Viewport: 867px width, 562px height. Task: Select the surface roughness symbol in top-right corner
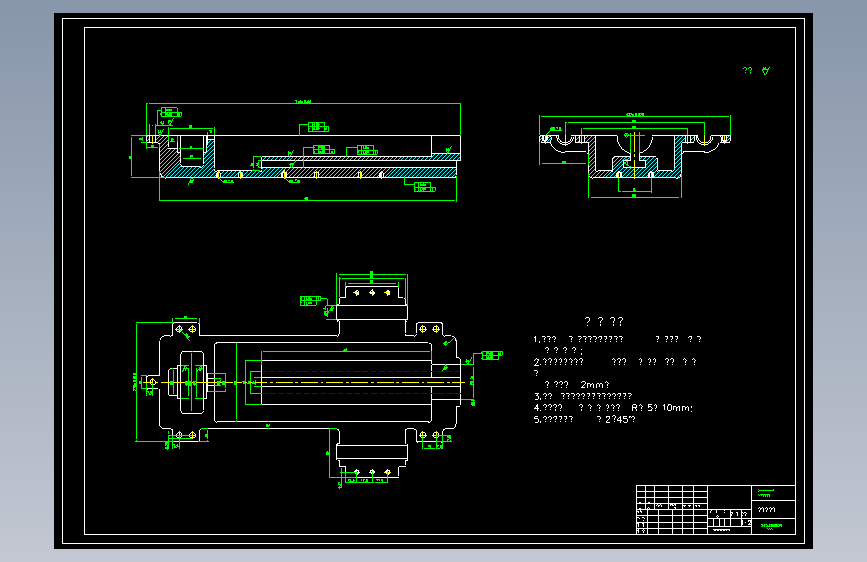tap(765, 70)
